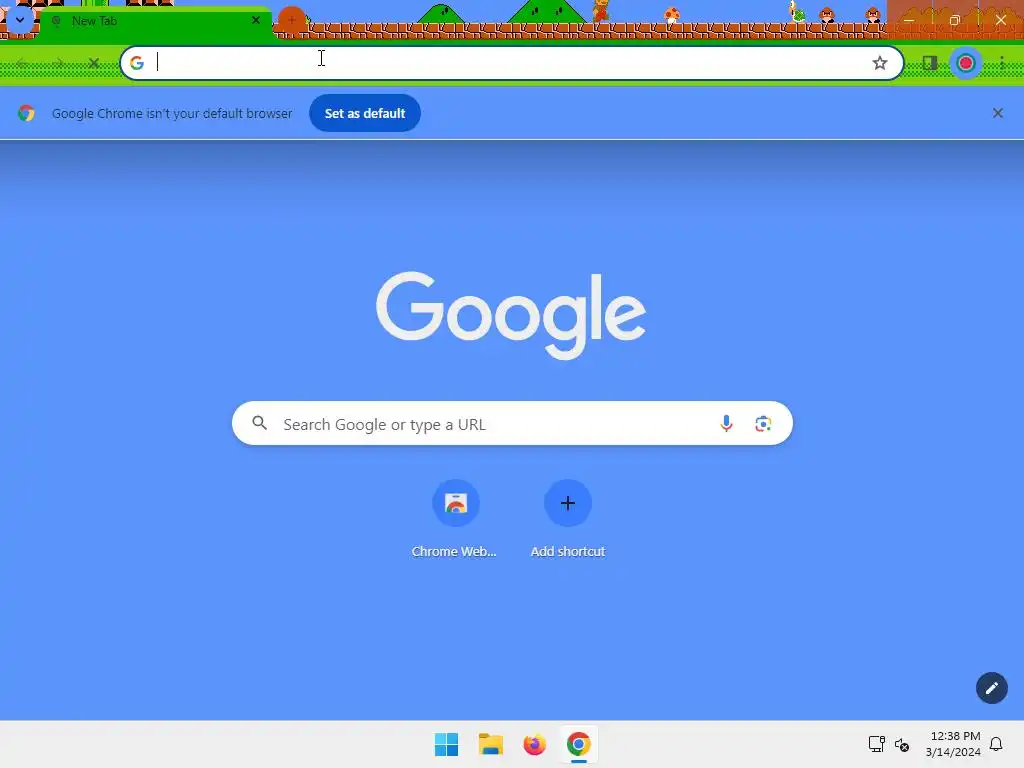Bookmark this tab with star icon
This screenshot has height=768, width=1024.
pyautogui.click(x=880, y=63)
